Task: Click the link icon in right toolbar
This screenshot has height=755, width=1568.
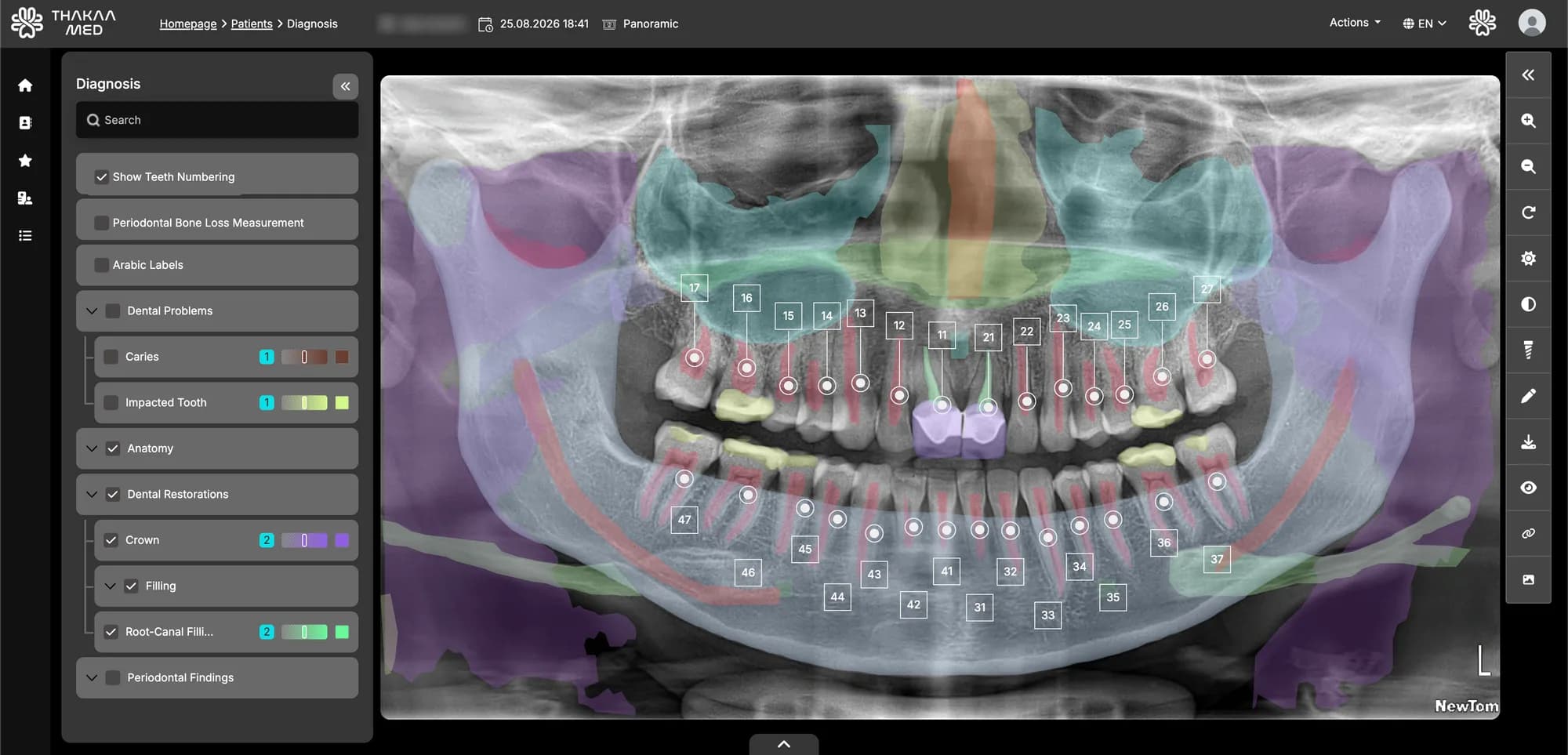Action: pyautogui.click(x=1528, y=534)
